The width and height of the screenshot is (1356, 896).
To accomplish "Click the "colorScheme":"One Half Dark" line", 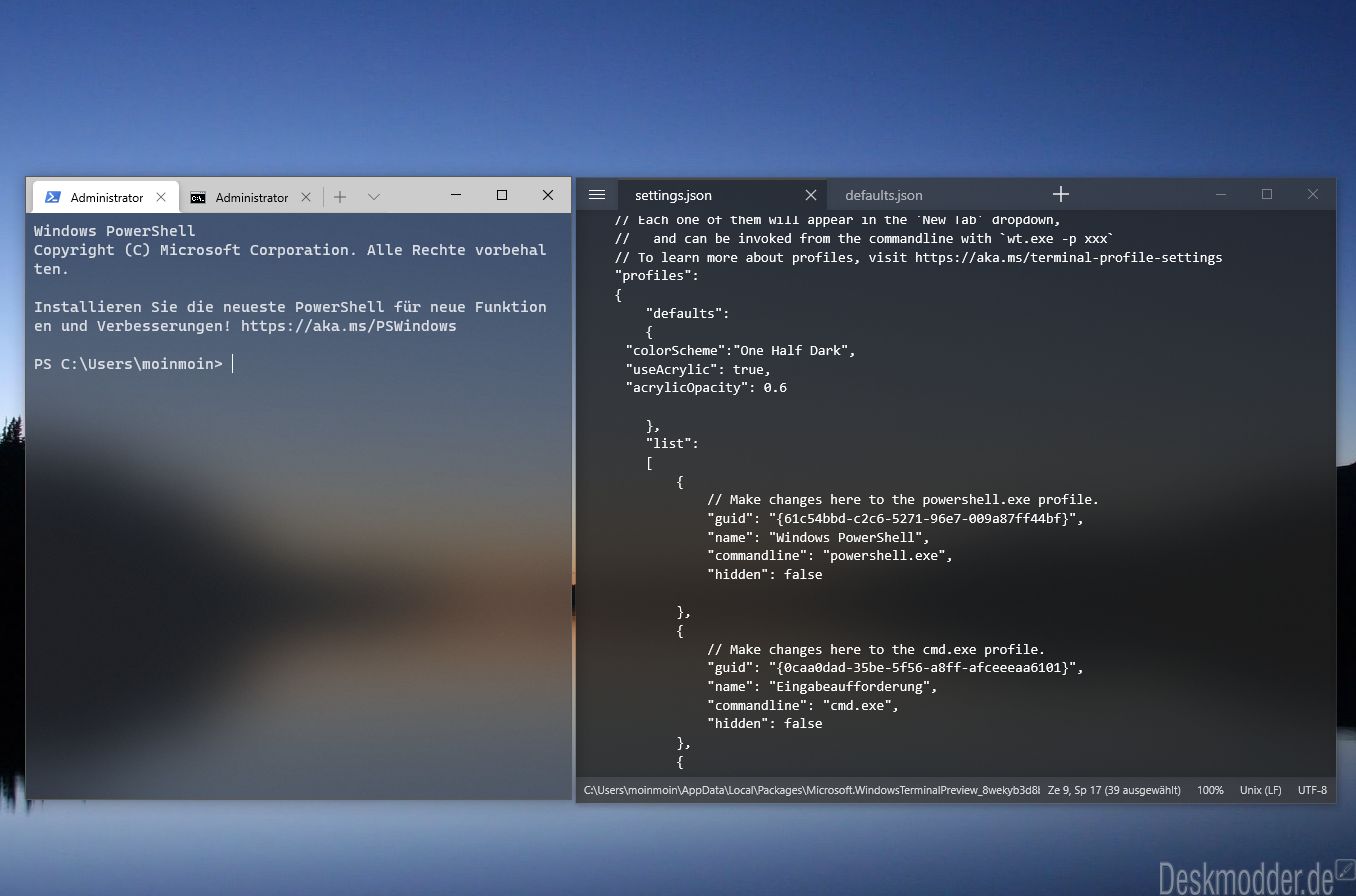I will [740, 351].
